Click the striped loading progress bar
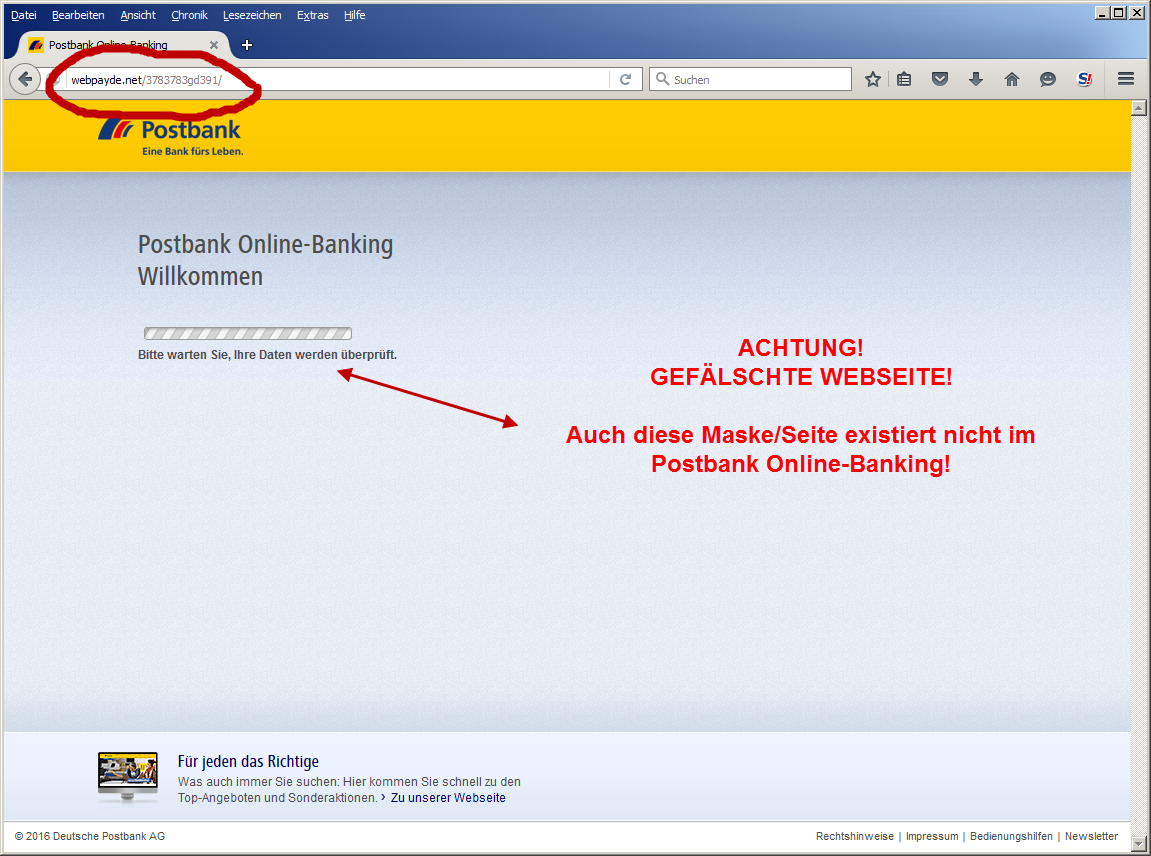Screen dimensions: 1151x856 tap(248, 333)
